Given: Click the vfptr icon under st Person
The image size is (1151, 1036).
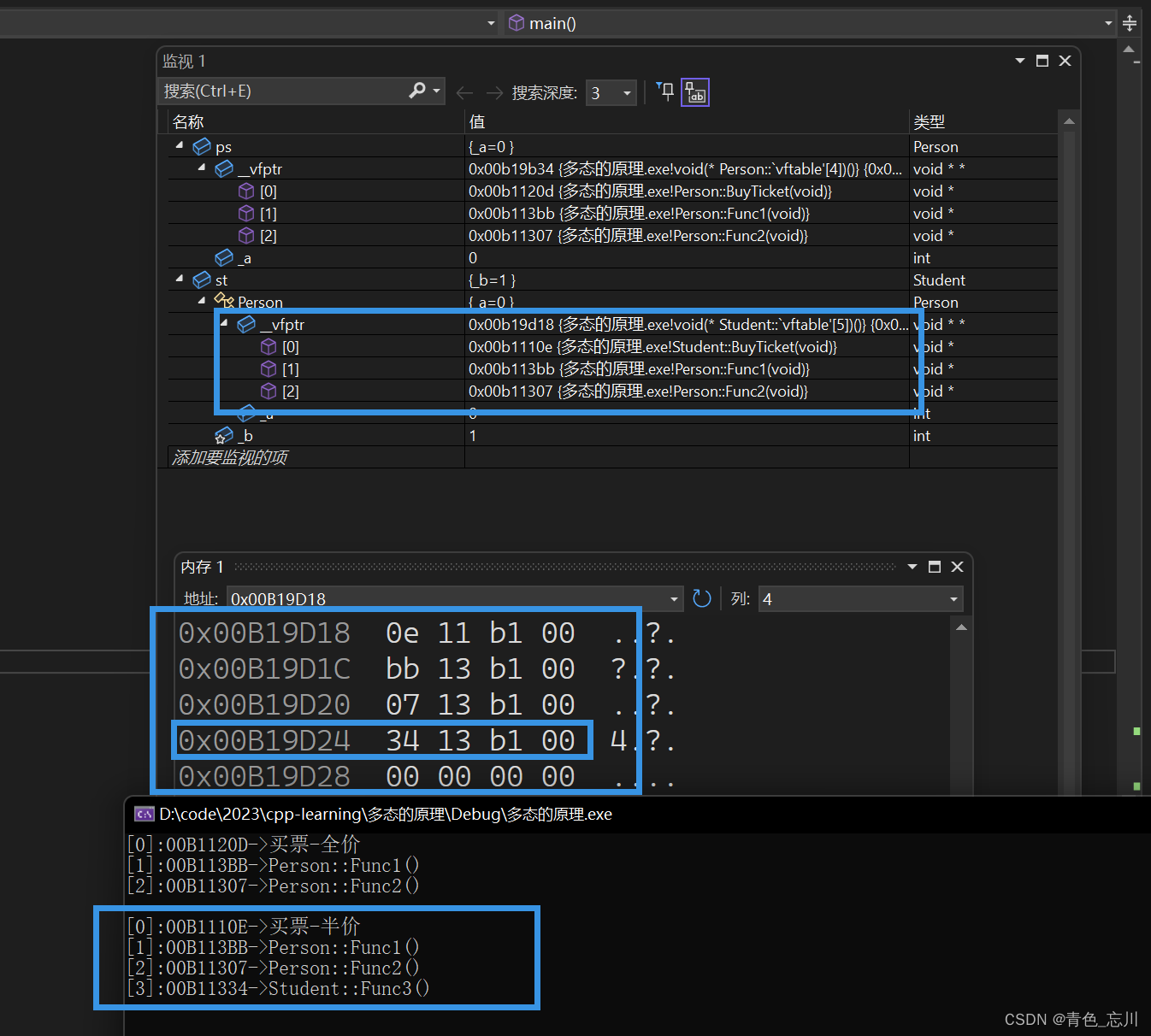Looking at the screenshot, I should 246,325.
